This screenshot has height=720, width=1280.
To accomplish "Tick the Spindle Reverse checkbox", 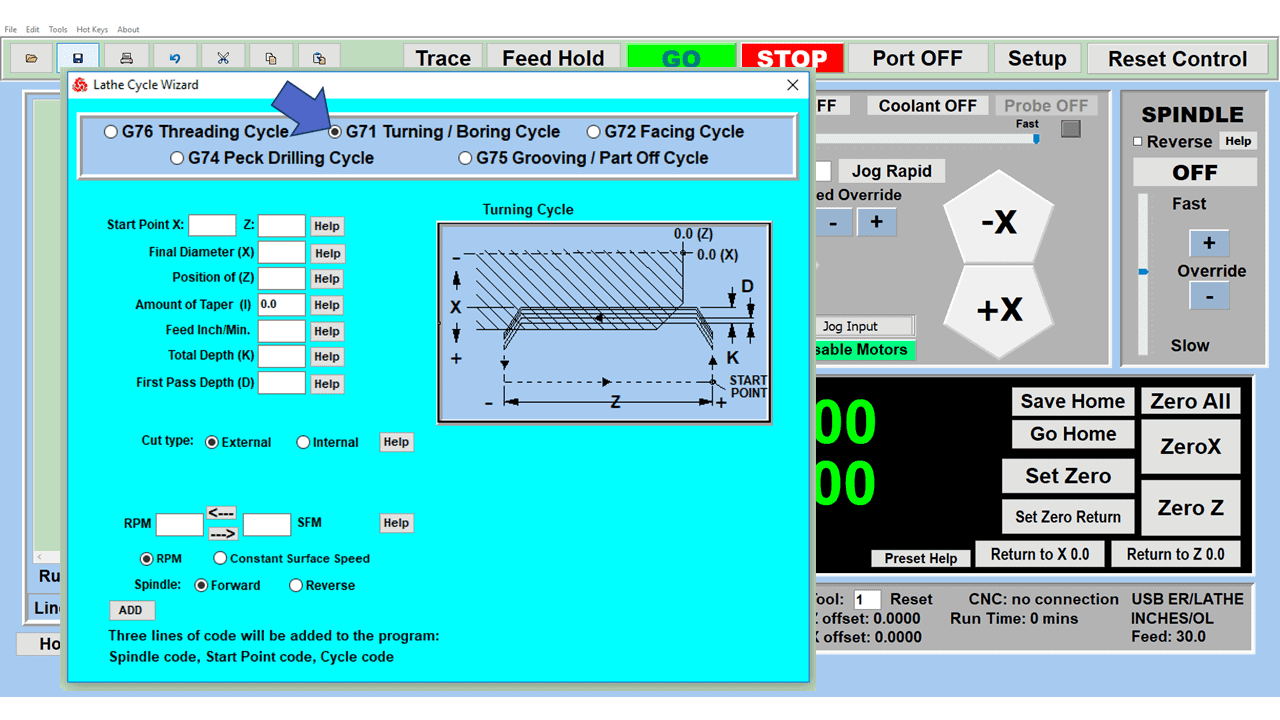I will (1138, 142).
